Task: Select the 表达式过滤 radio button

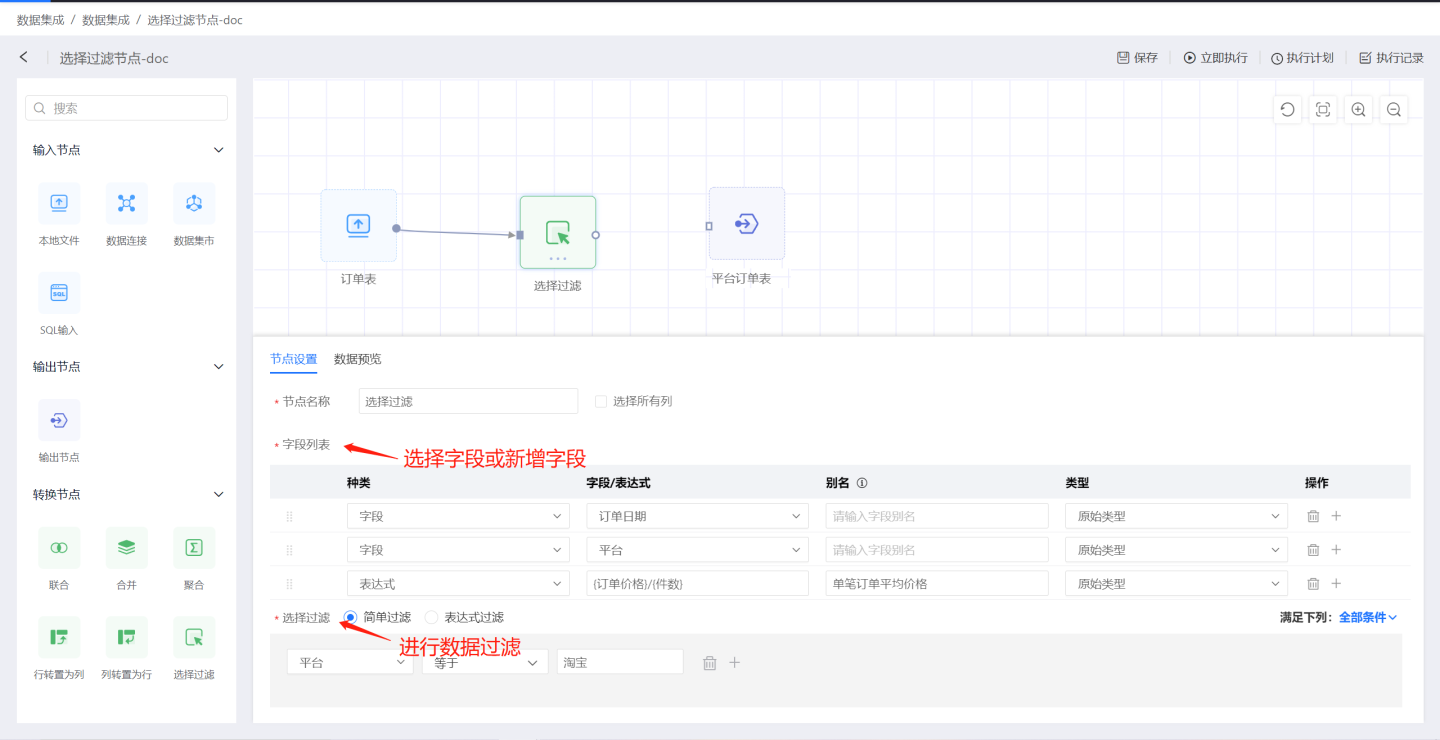Action: [x=432, y=617]
